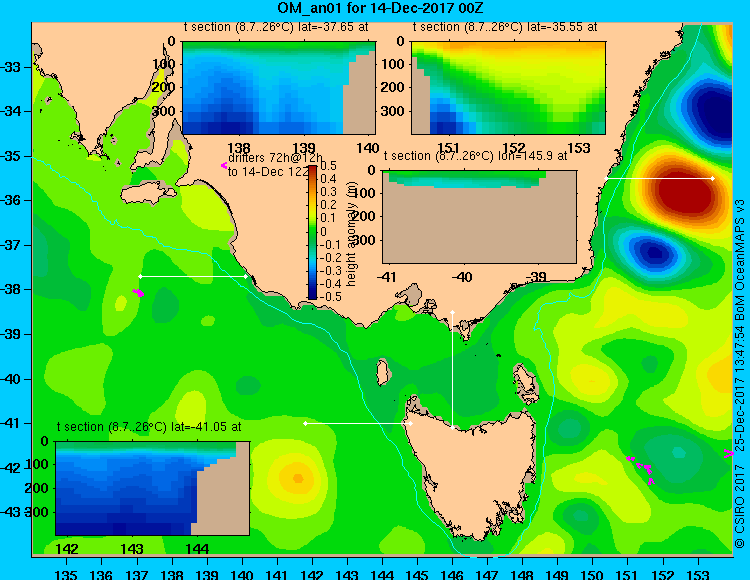Click the 't section' title for lat=-35.55

click(x=505, y=27)
